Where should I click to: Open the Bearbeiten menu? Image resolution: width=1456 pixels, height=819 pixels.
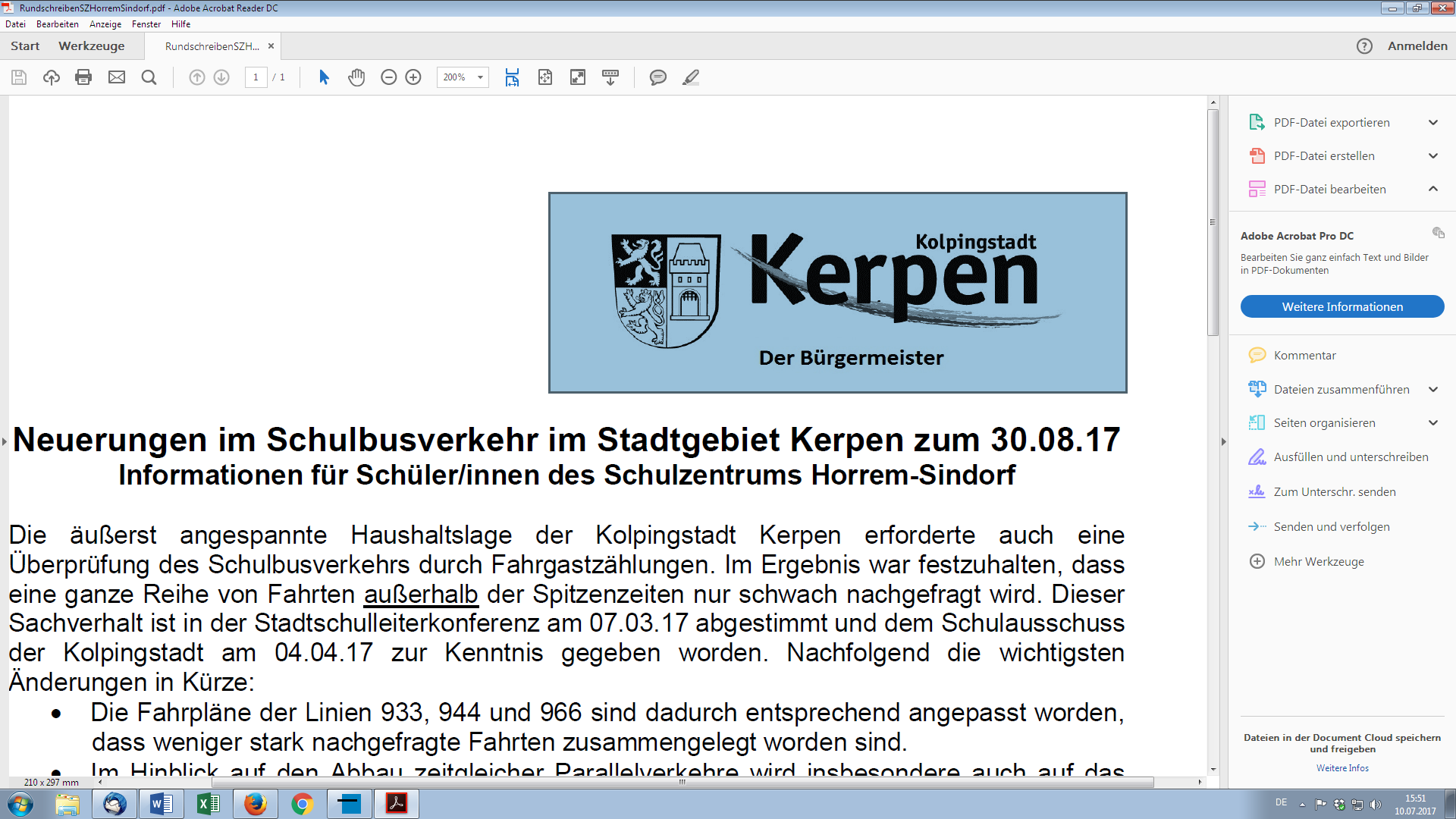(58, 24)
